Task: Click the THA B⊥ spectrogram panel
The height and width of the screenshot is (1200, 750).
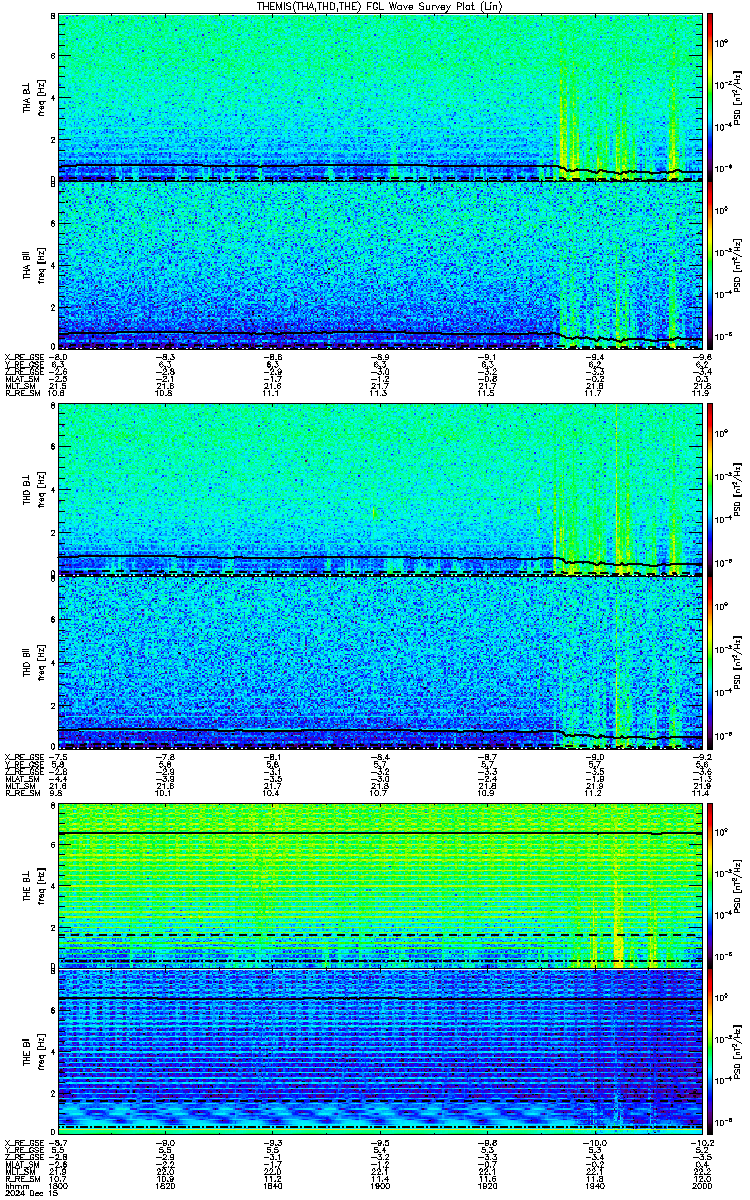Action: [380, 97]
